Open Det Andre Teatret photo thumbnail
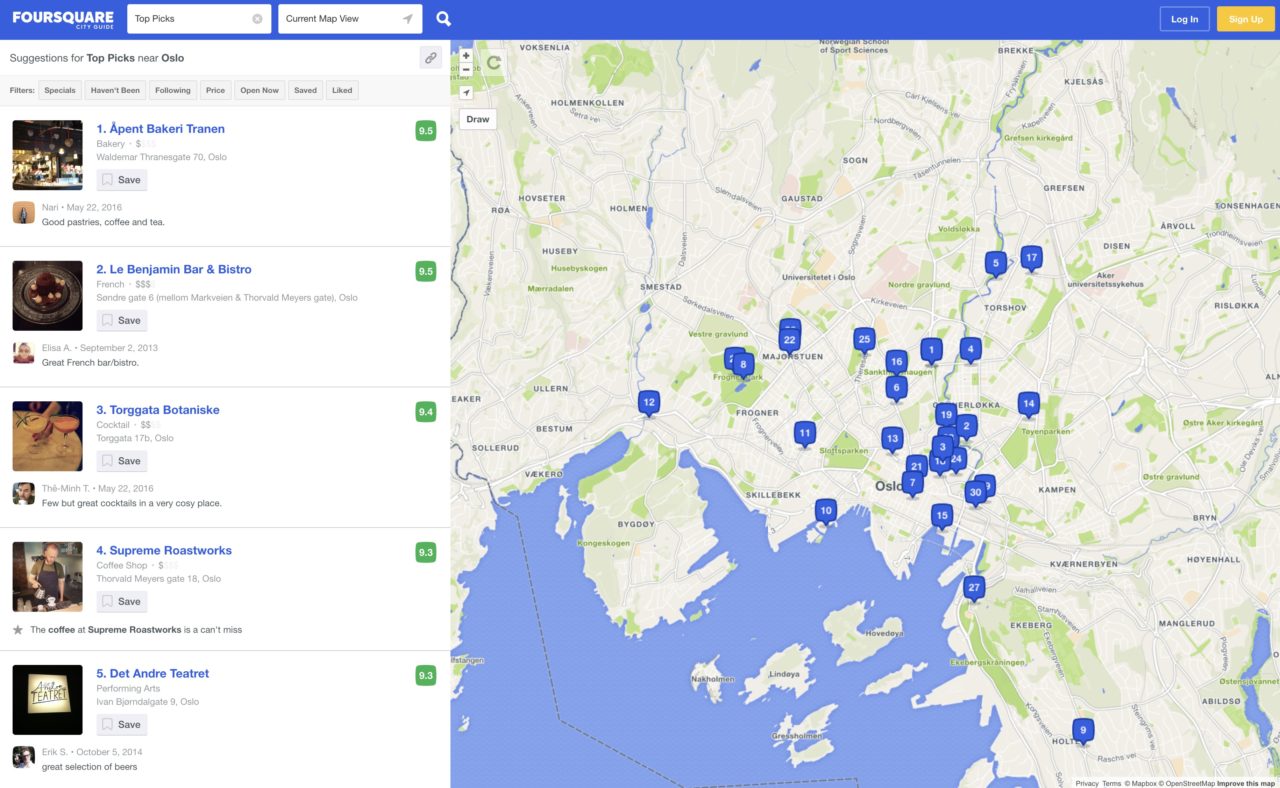Screen dimensions: 1280x788 click(47, 700)
